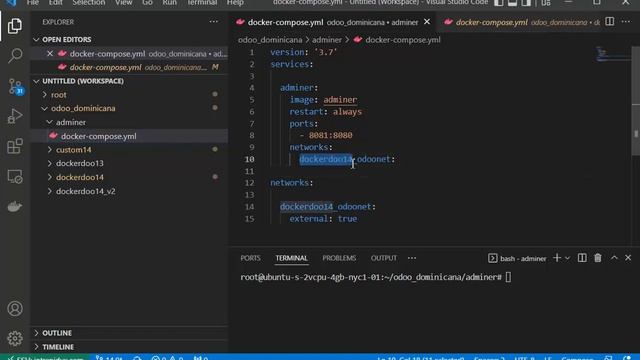Split the editor to the right

pos(609,22)
